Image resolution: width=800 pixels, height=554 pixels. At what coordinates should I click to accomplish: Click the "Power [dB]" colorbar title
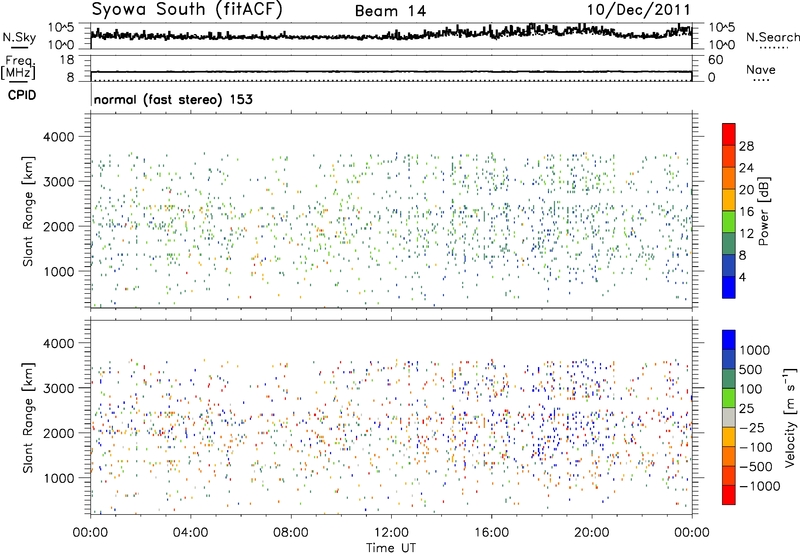click(763, 211)
